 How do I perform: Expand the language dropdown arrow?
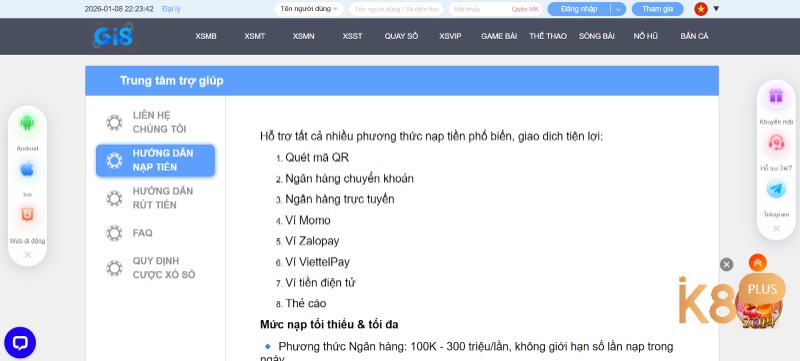tap(716, 9)
